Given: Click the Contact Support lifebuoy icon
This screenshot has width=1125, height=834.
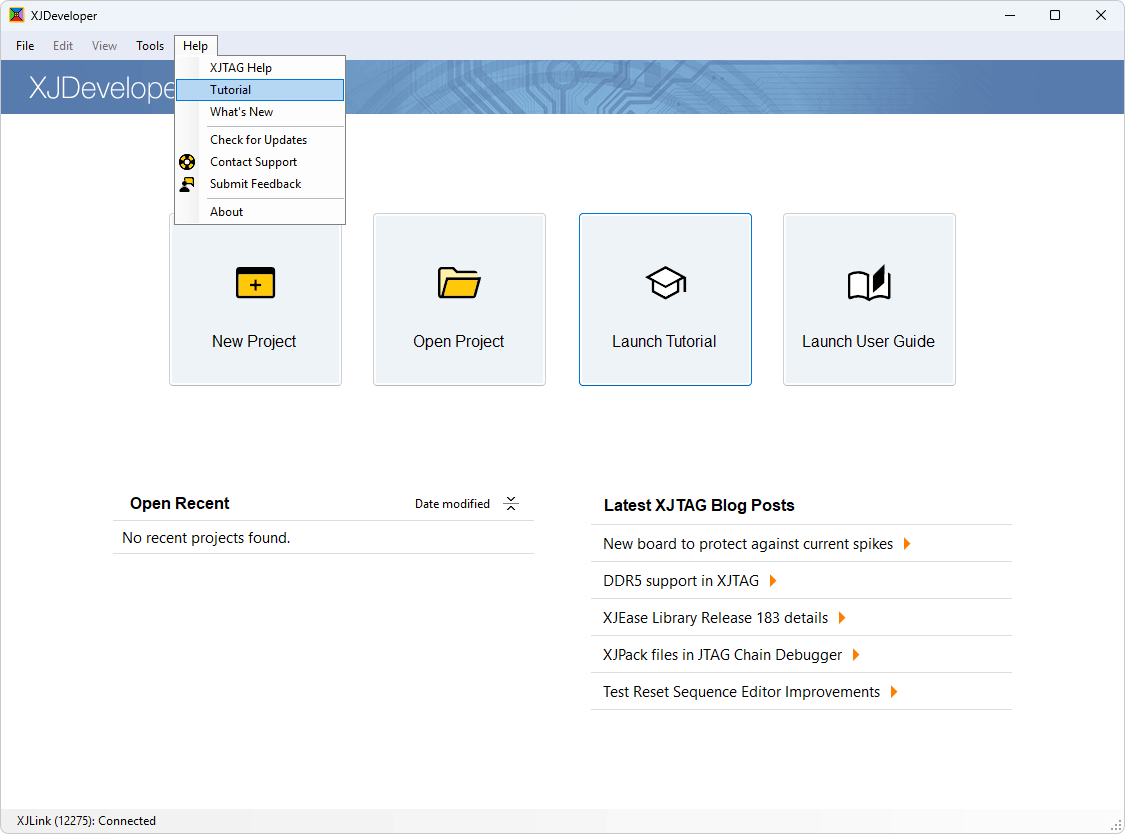Looking at the screenshot, I should [187, 162].
